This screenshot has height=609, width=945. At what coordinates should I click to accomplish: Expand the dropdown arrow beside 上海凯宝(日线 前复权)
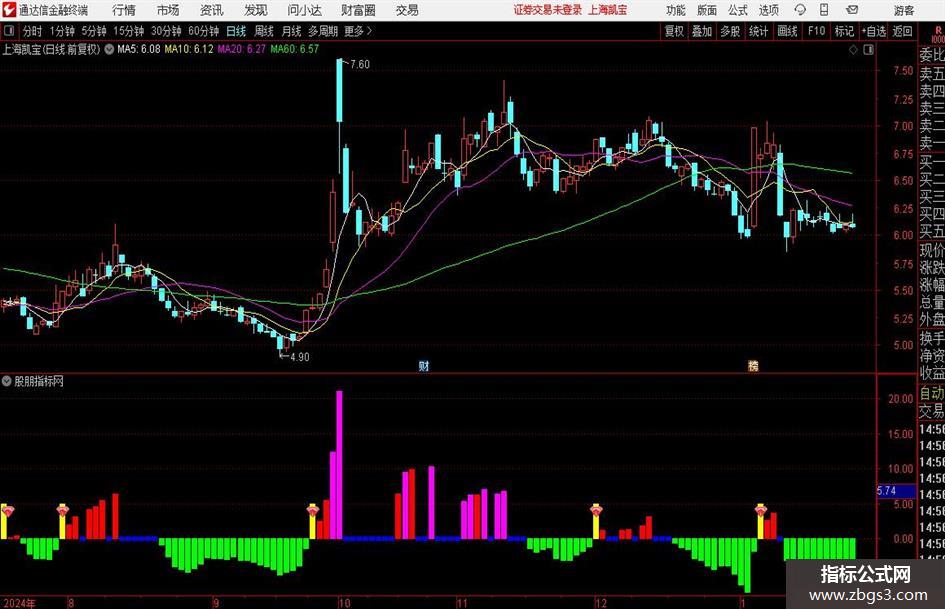pos(109,49)
